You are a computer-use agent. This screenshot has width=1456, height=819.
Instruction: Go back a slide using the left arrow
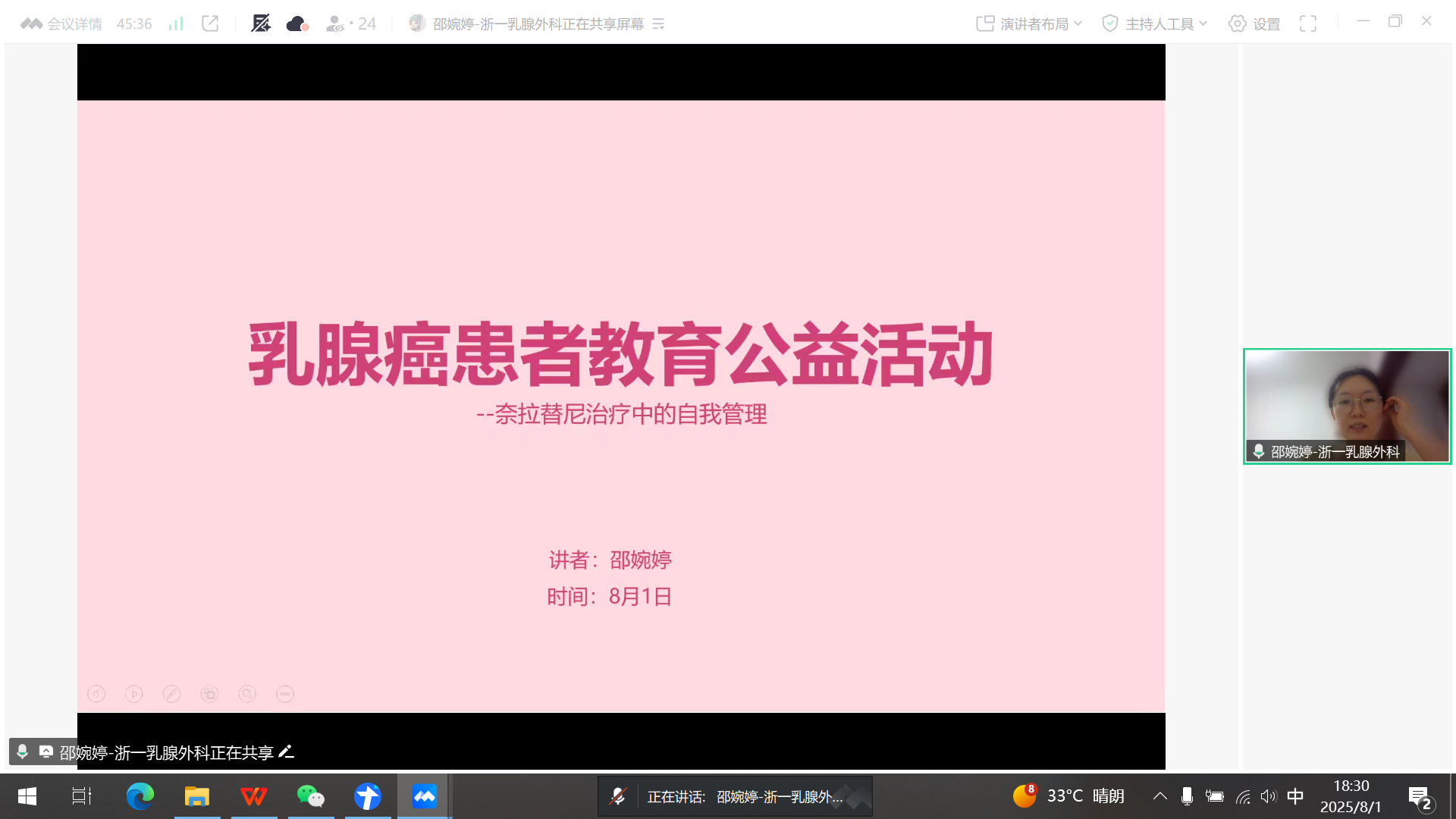coord(96,693)
